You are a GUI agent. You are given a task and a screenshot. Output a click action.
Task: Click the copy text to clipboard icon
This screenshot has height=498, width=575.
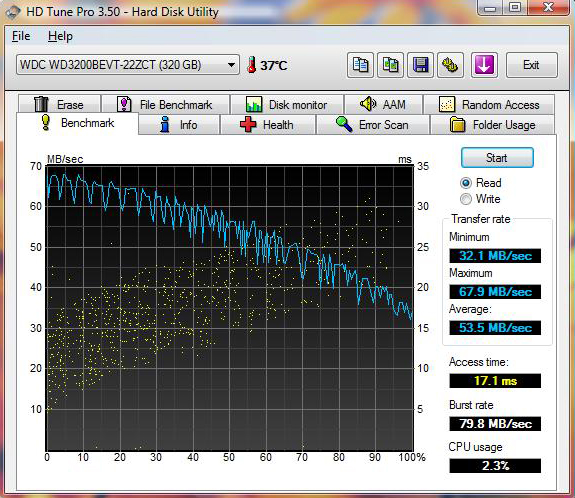click(360, 65)
